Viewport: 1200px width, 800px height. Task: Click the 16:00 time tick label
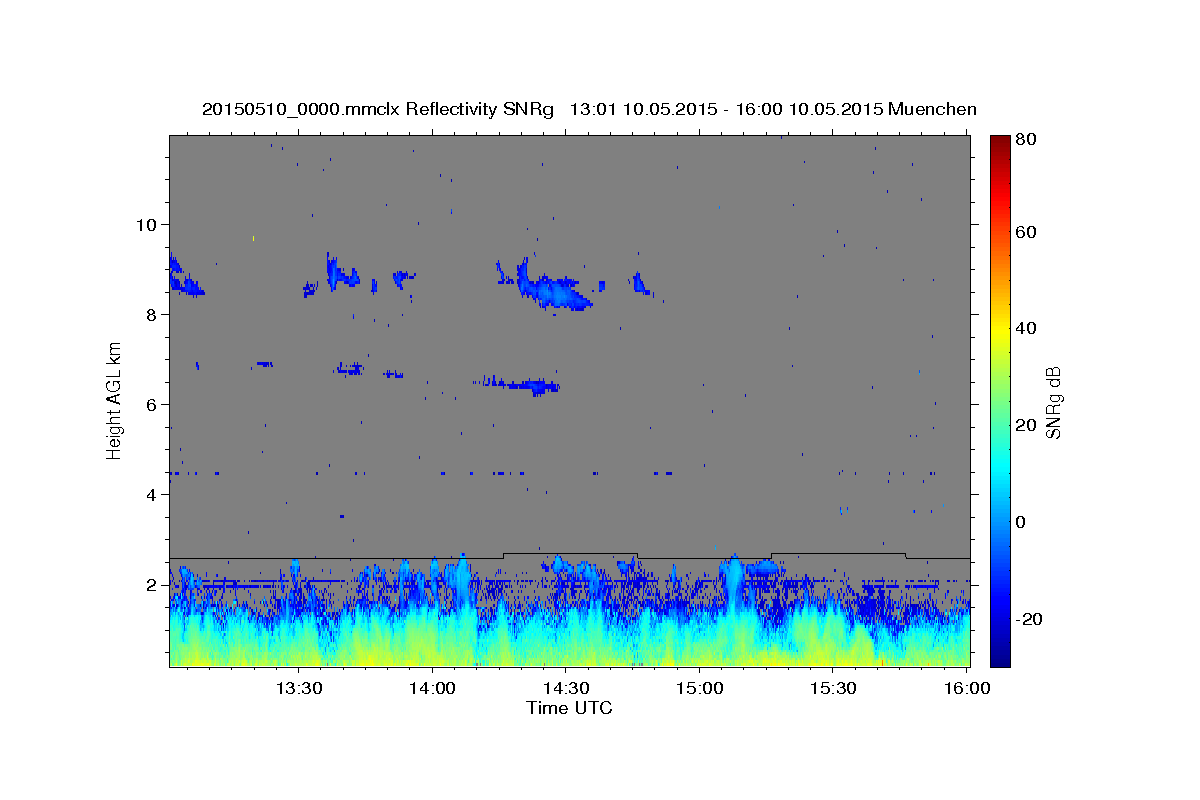tap(967, 688)
